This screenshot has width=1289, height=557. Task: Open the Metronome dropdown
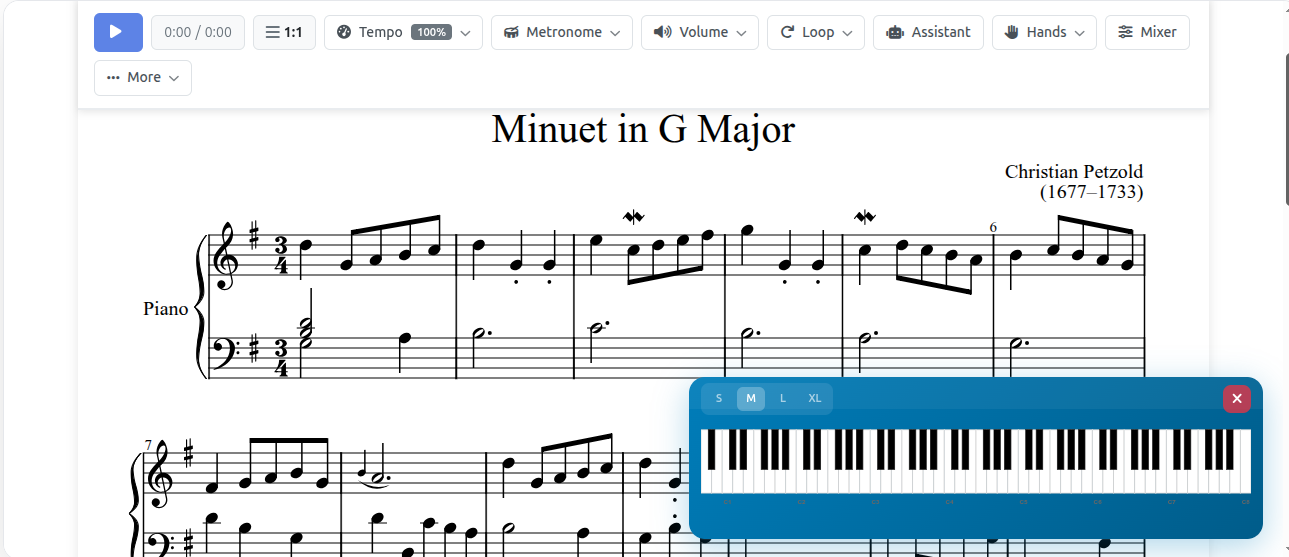561,32
